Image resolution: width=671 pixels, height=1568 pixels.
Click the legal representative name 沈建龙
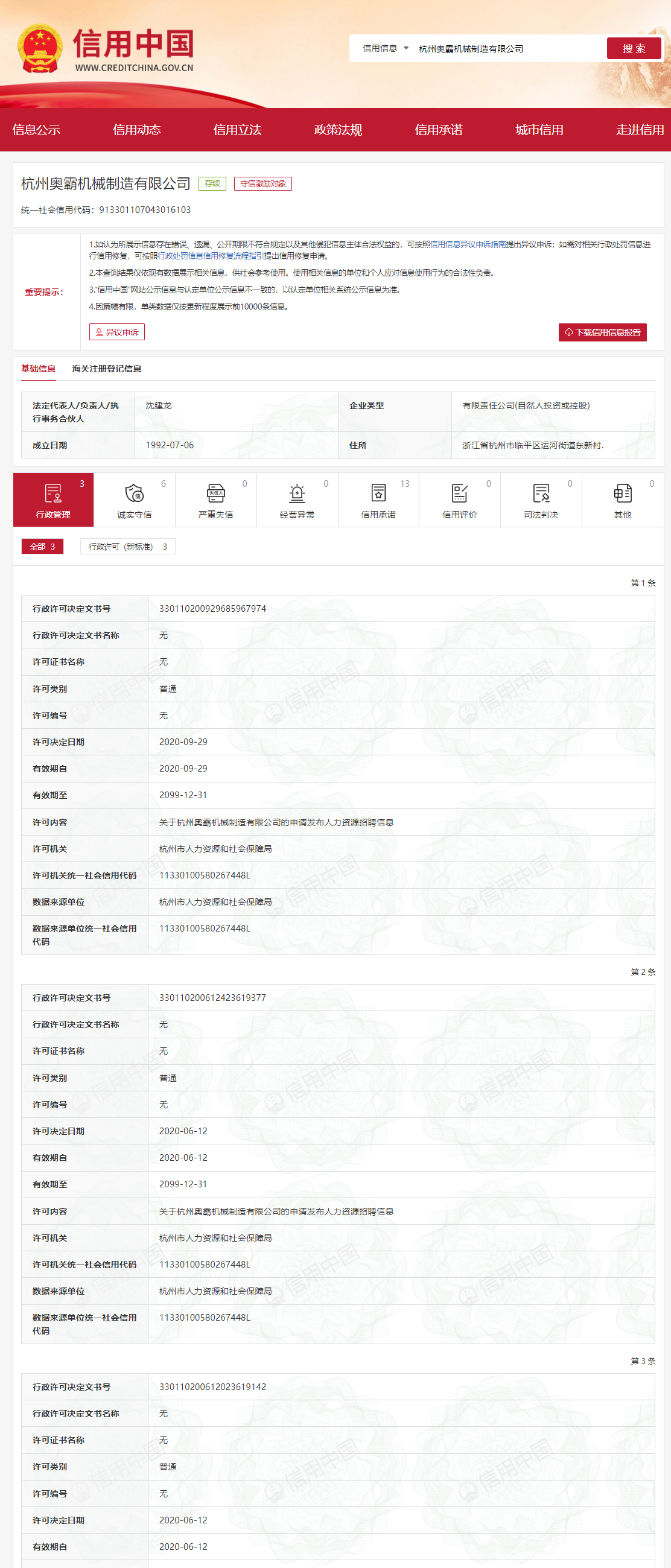[159, 405]
